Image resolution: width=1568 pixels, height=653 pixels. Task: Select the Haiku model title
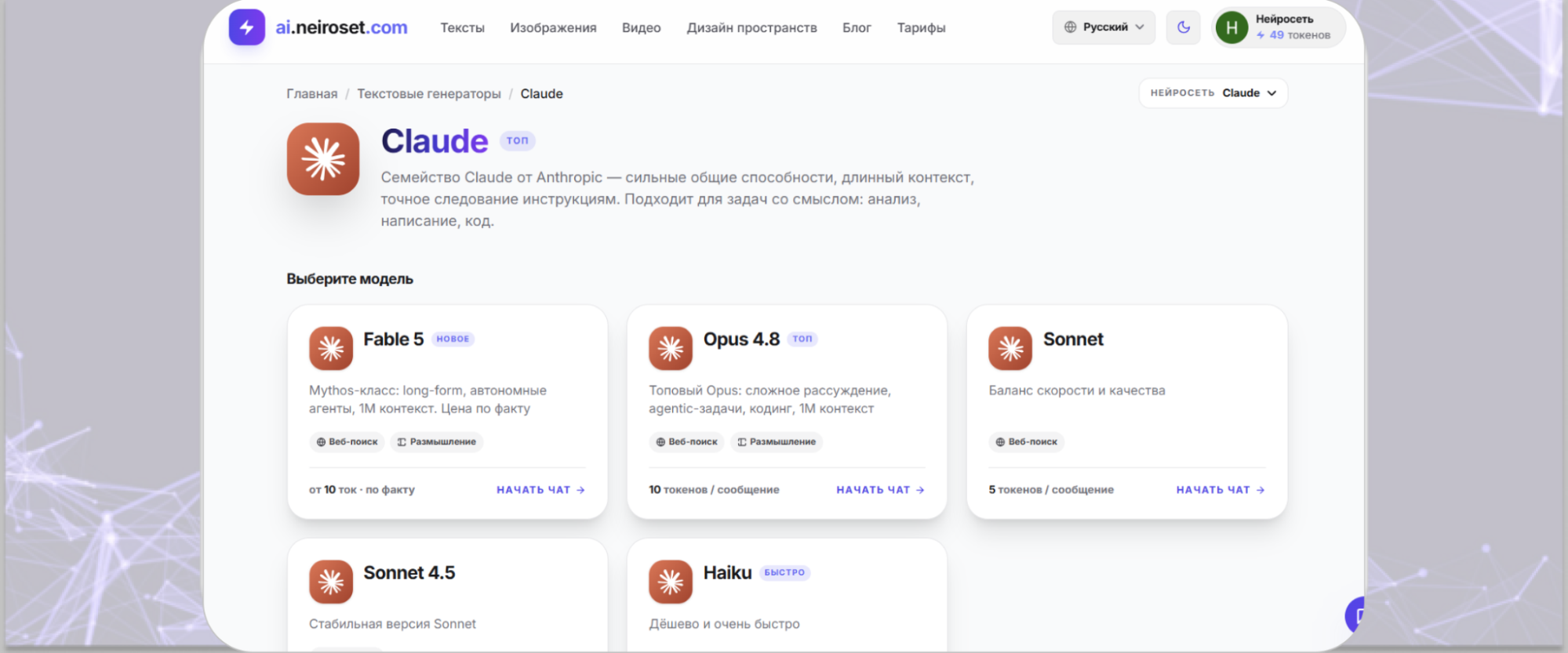point(727,573)
